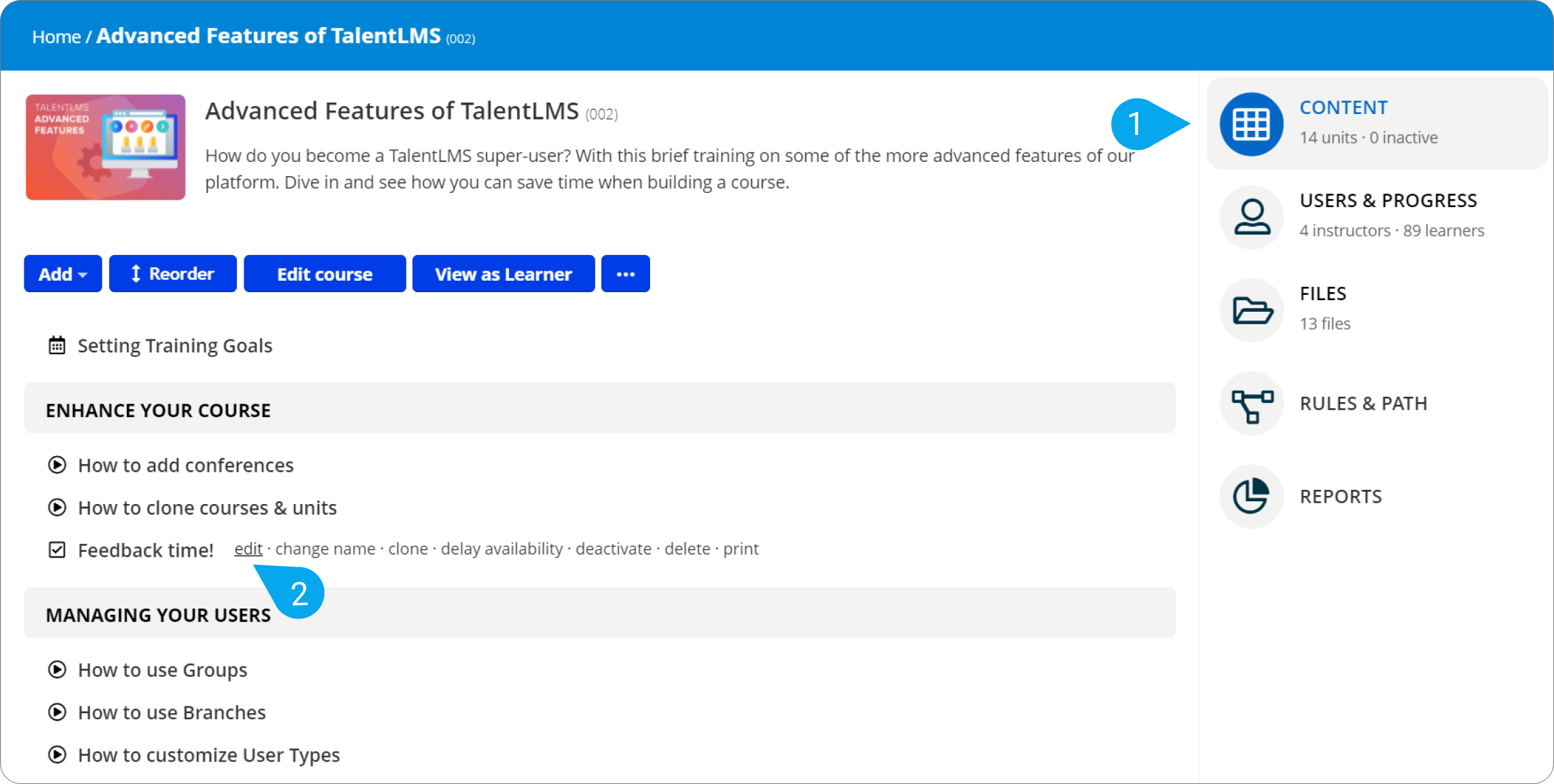Click the Files folder icon
This screenshot has width=1554, height=784.
click(1251, 310)
